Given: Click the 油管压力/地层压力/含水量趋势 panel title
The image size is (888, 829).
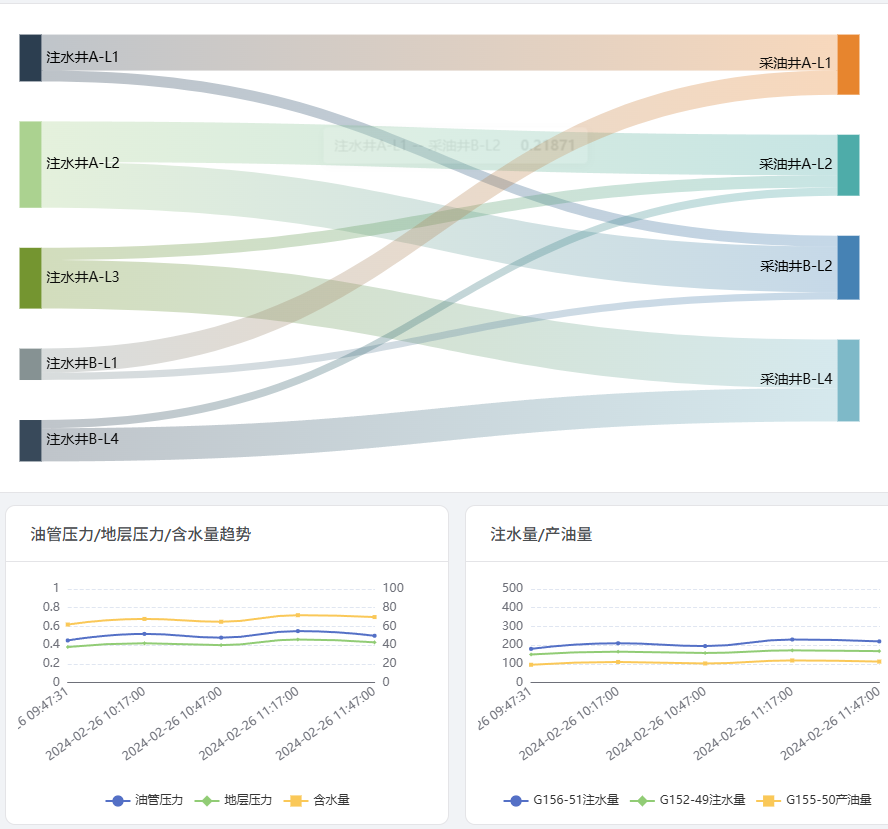Looking at the screenshot, I should (141, 534).
